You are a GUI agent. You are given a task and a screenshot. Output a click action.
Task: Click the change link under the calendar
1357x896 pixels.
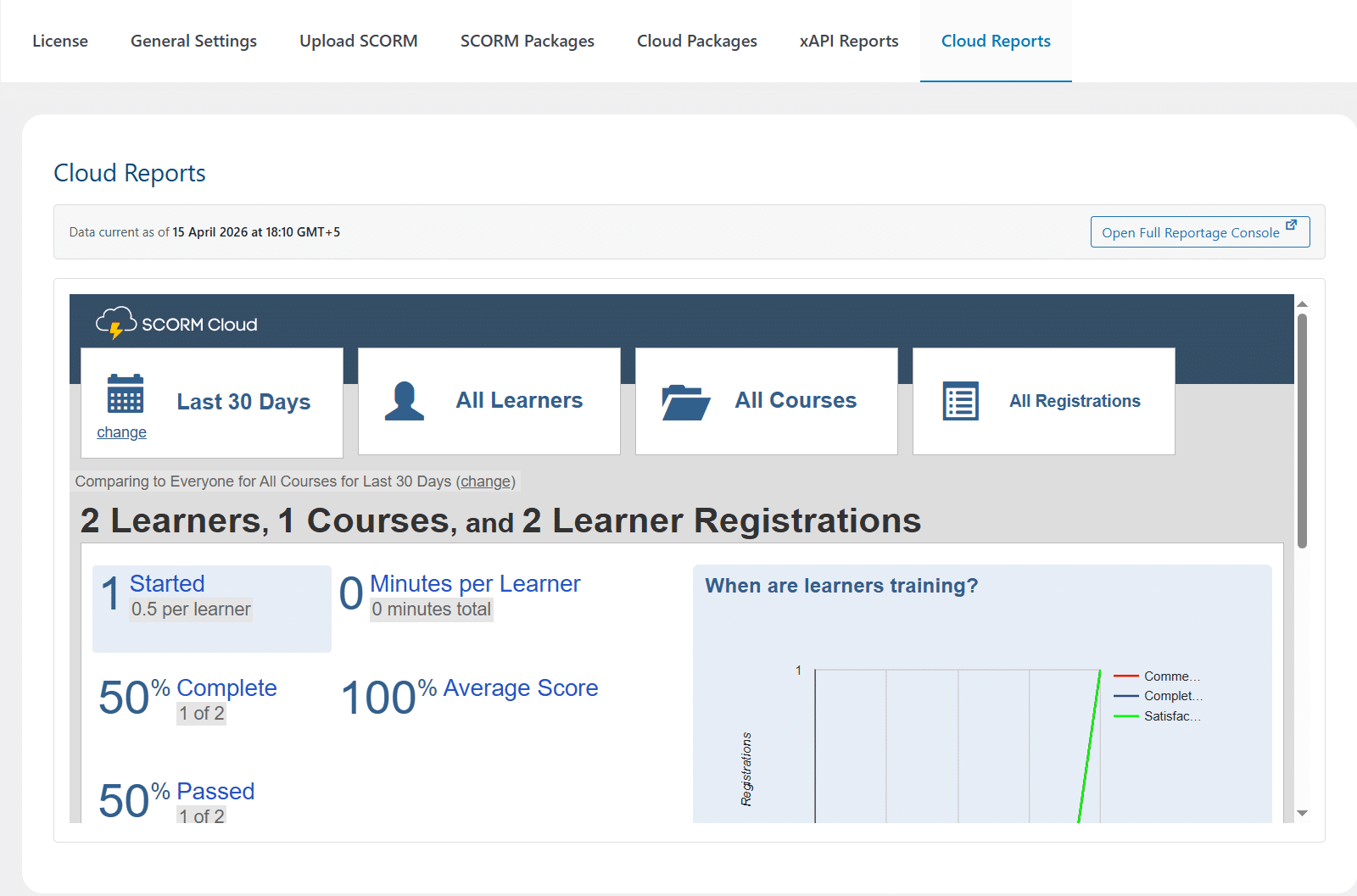pos(121,432)
